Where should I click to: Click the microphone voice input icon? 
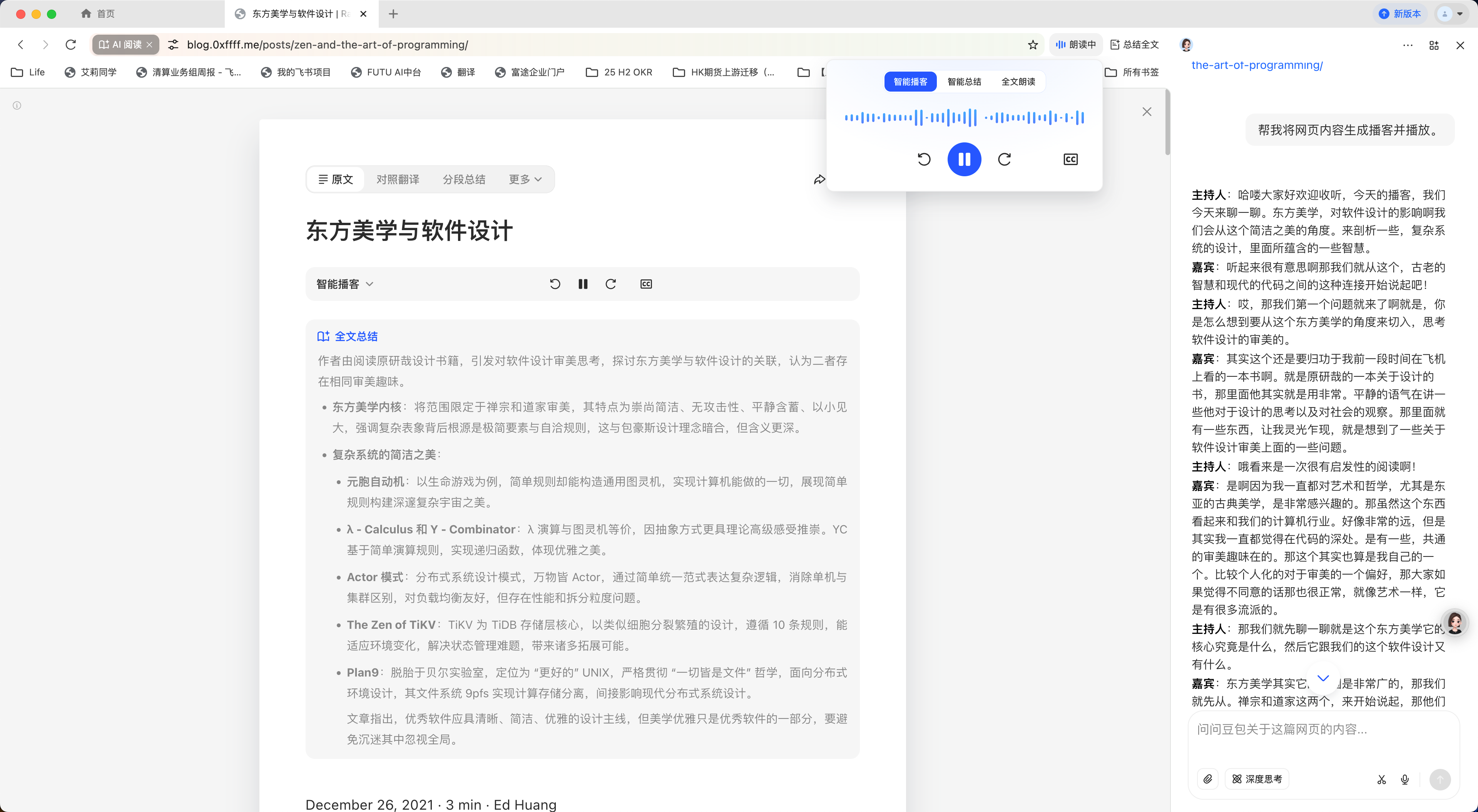coord(1404,779)
